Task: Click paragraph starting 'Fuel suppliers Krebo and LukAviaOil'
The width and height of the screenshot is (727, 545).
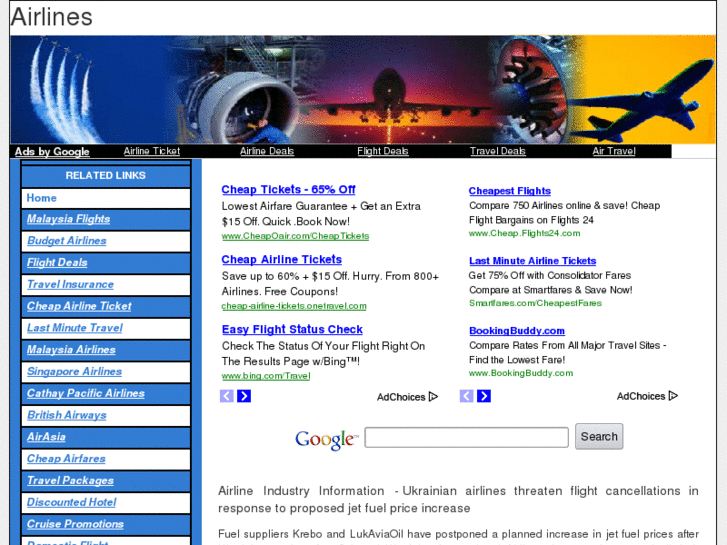Action: click(458, 536)
